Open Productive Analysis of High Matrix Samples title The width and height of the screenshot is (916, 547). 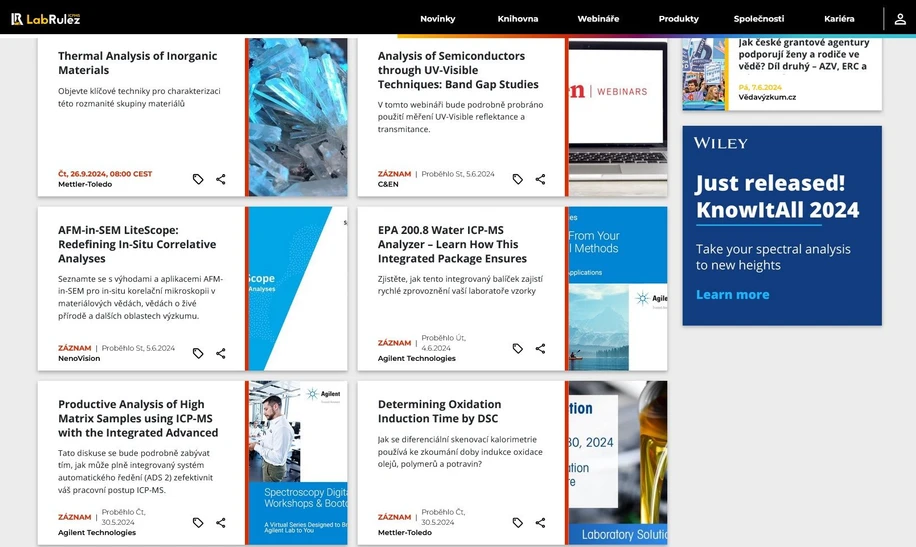[138, 418]
